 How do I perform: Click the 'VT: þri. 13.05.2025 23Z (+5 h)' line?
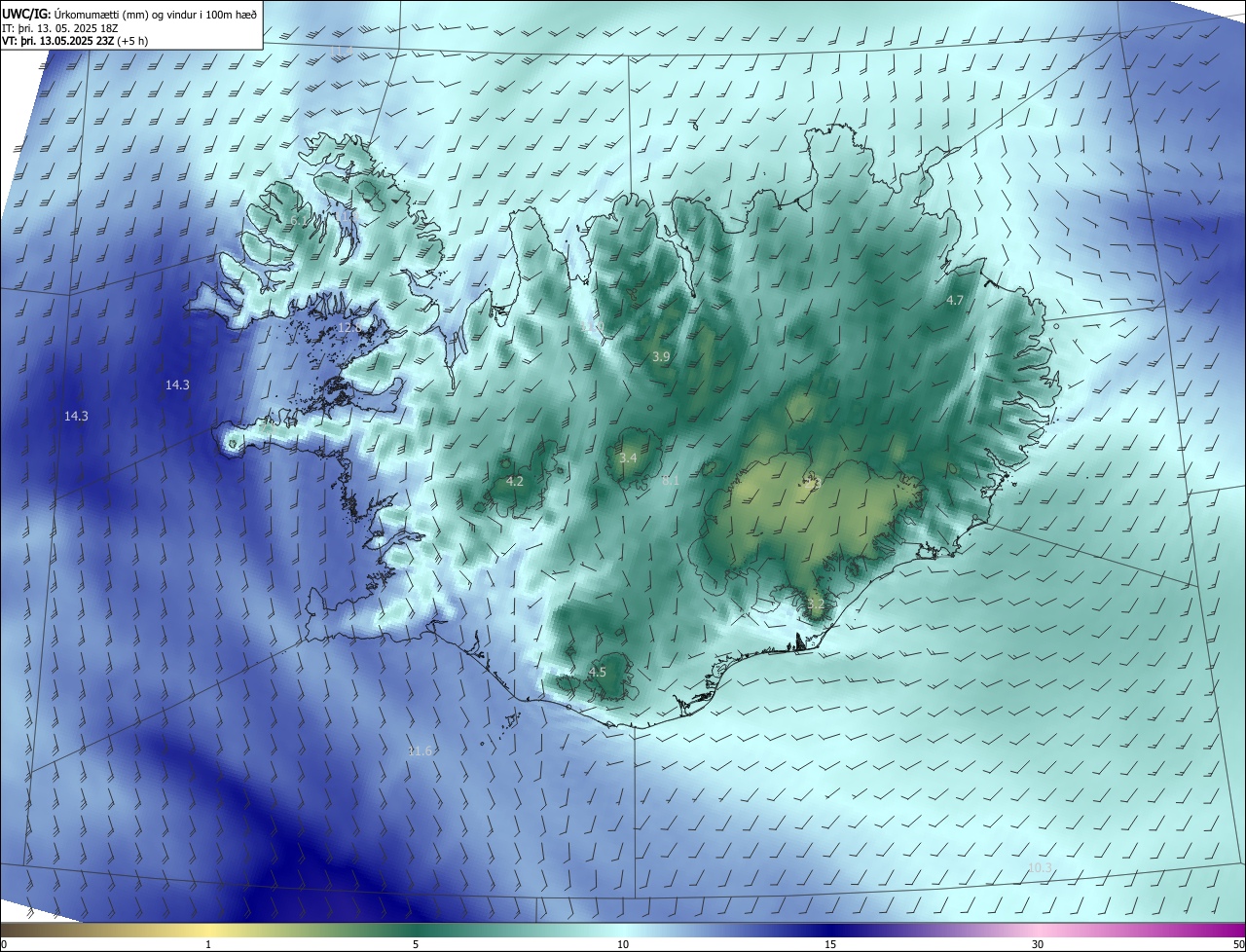[75, 42]
